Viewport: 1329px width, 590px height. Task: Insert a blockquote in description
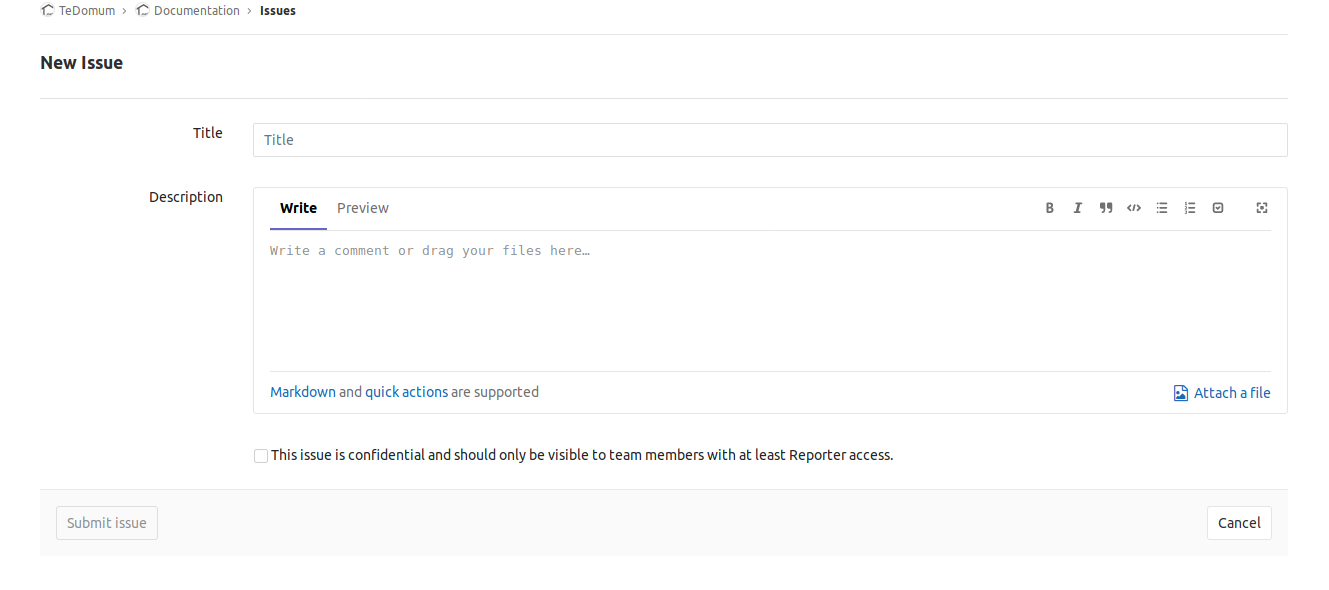(x=1106, y=208)
